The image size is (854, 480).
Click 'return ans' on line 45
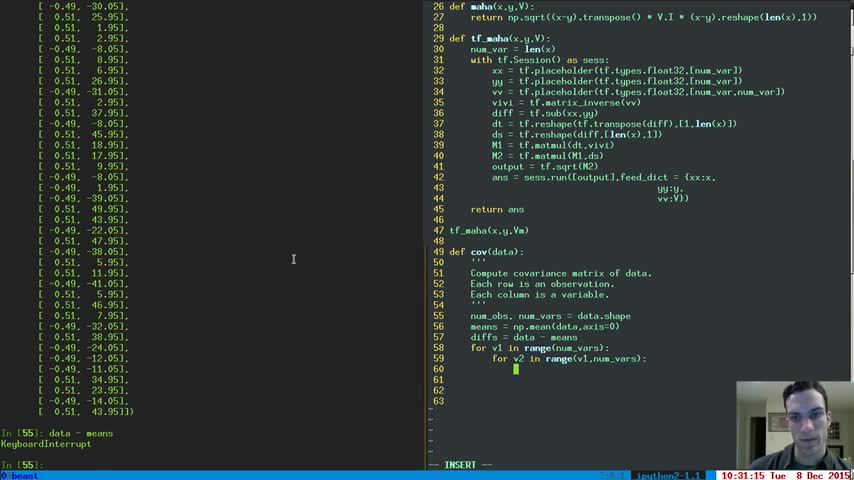(x=497, y=209)
